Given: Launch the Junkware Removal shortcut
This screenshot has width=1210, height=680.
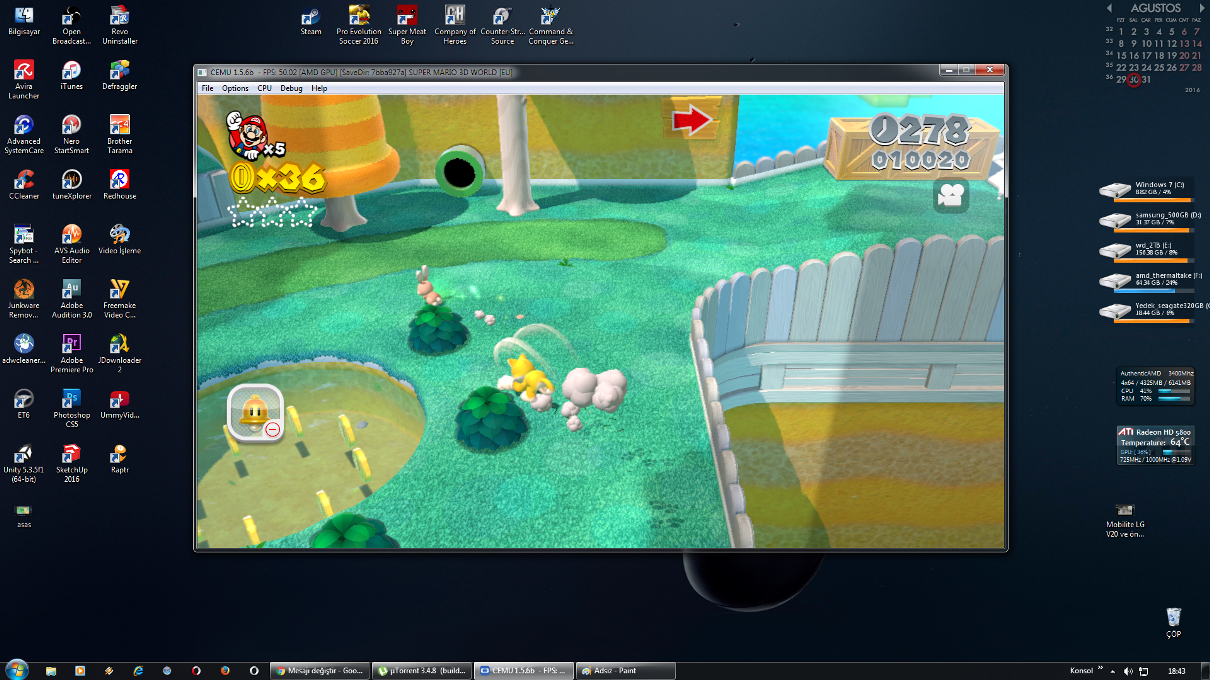Looking at the screenshot, I should [x=24, y=299].
